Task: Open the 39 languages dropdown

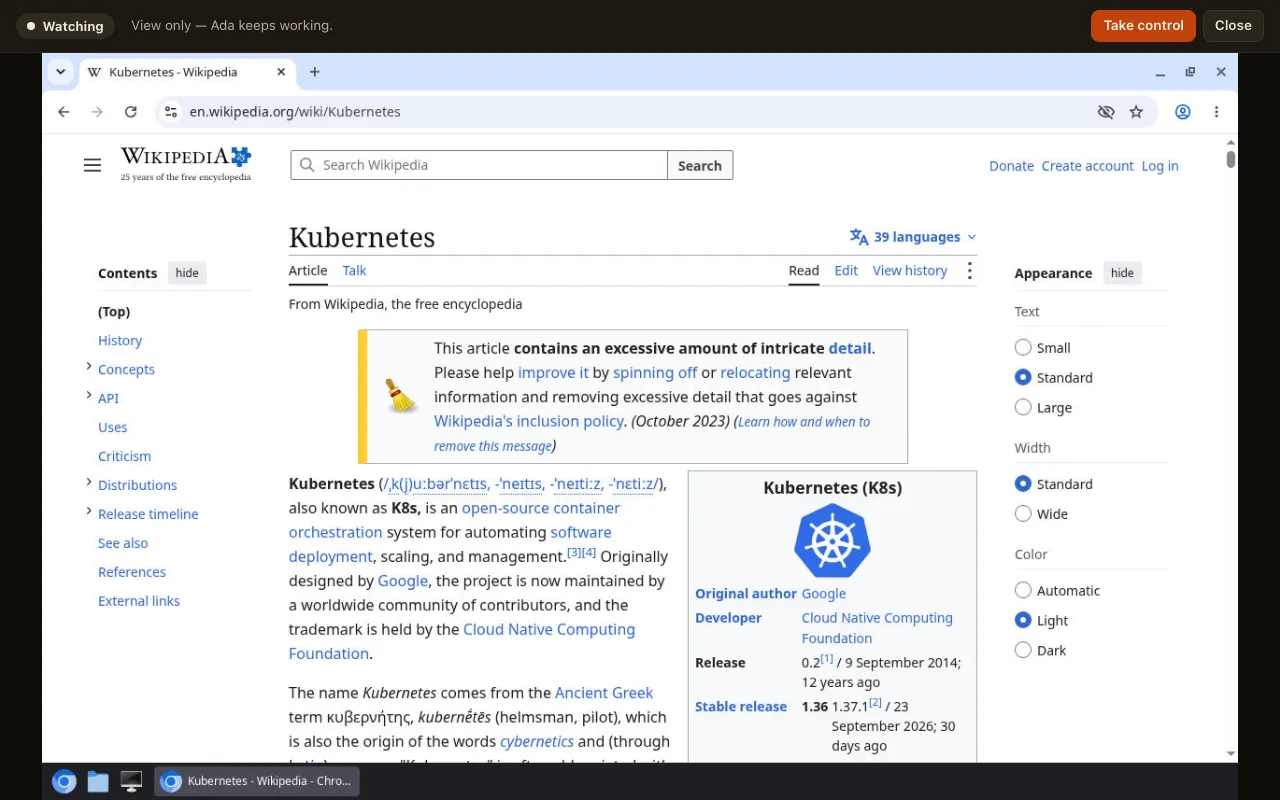Action: pos(913,237)
